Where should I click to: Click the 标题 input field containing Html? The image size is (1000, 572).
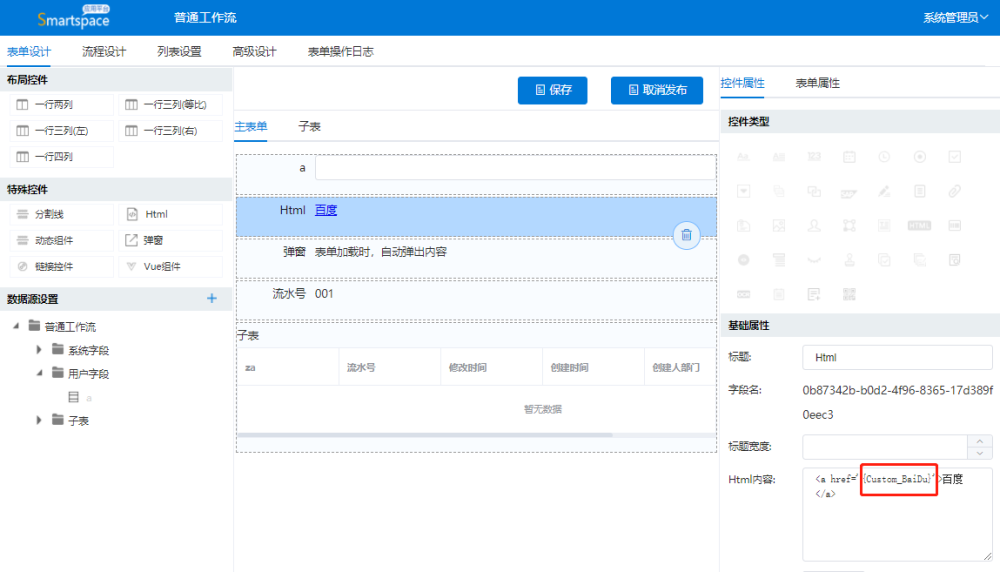[896, 357]
